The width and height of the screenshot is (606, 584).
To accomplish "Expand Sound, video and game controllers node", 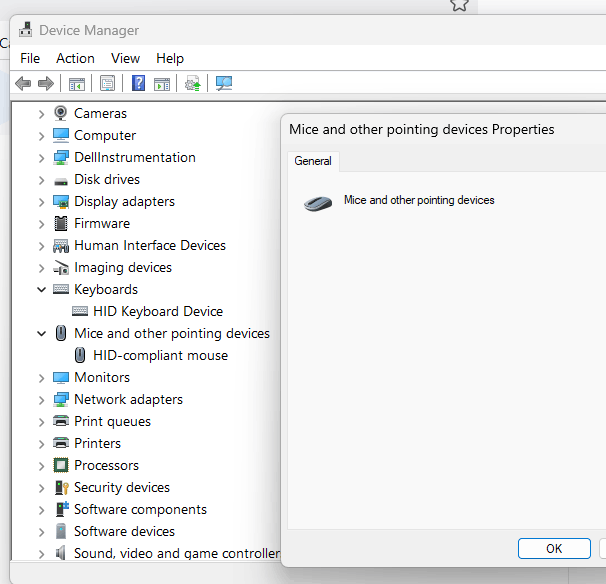I will coord(41,554).
